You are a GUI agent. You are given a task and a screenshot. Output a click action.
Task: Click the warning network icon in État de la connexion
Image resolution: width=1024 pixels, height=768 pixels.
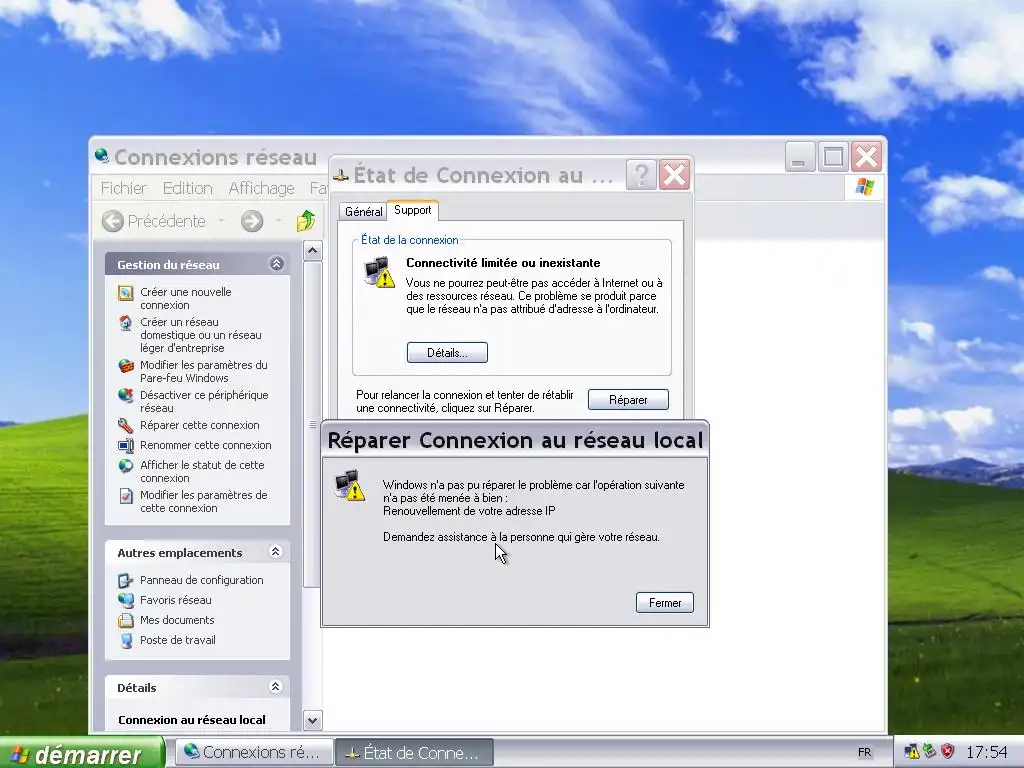379,272
